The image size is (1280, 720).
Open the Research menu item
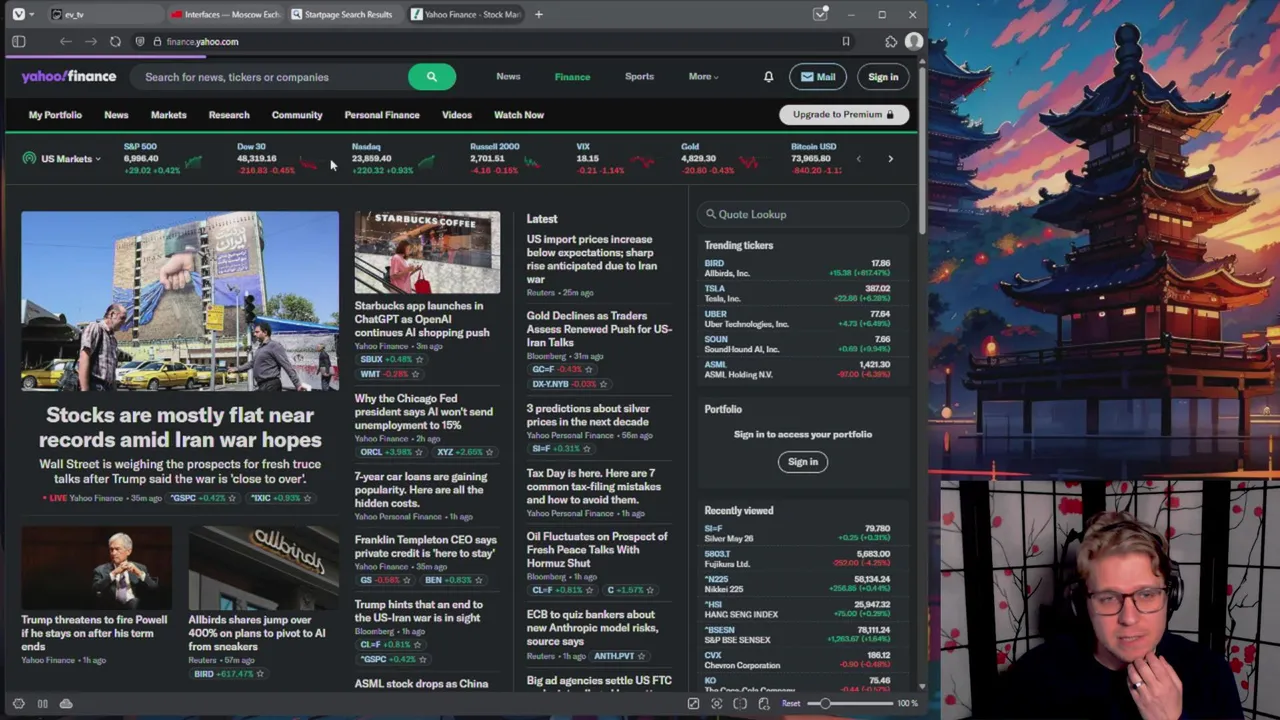(229, 115)
